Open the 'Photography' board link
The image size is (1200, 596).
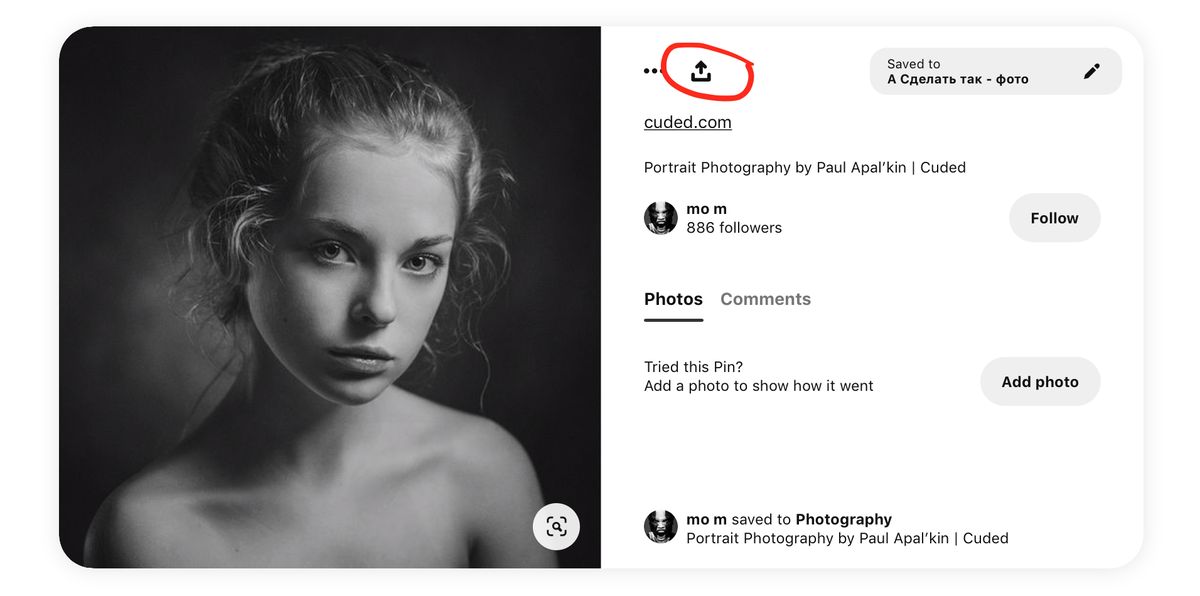pos(843,519)
